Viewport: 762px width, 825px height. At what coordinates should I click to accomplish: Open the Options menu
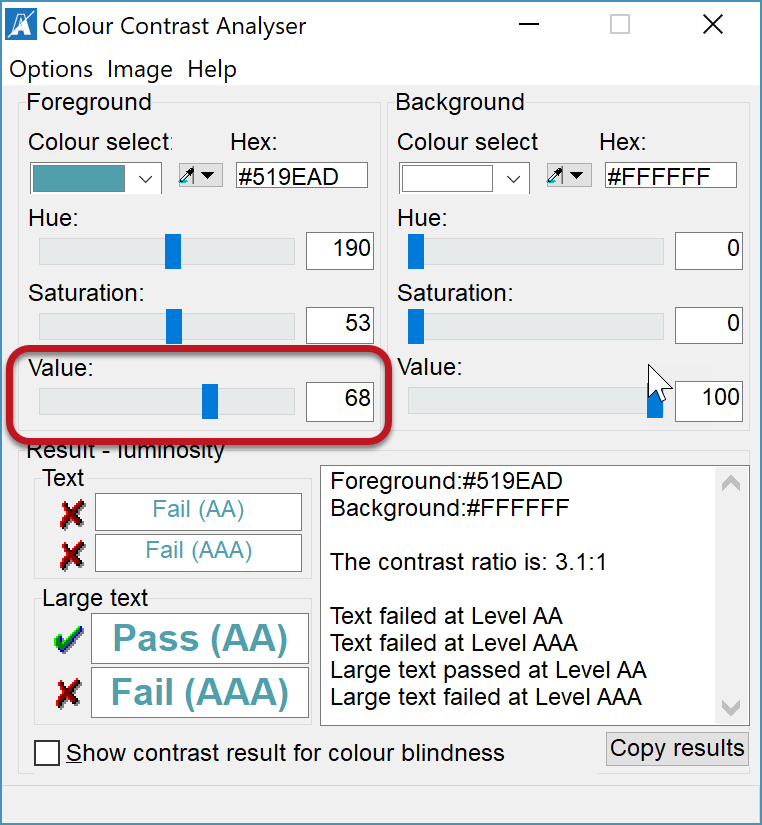tap(50, 69)
